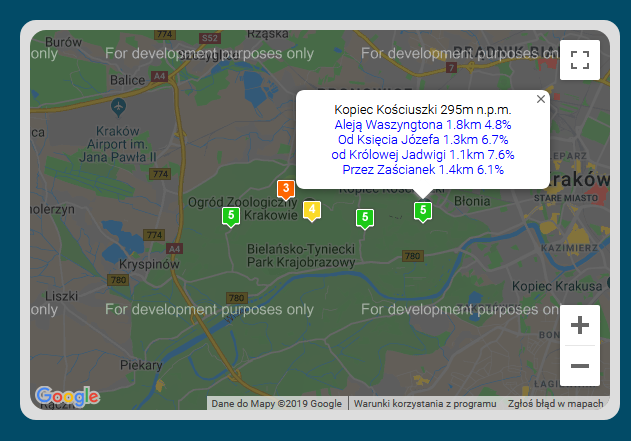The image size is (631, 441).
Task: Open Warunki korzystania z programu link
Action: pos(425,404)
